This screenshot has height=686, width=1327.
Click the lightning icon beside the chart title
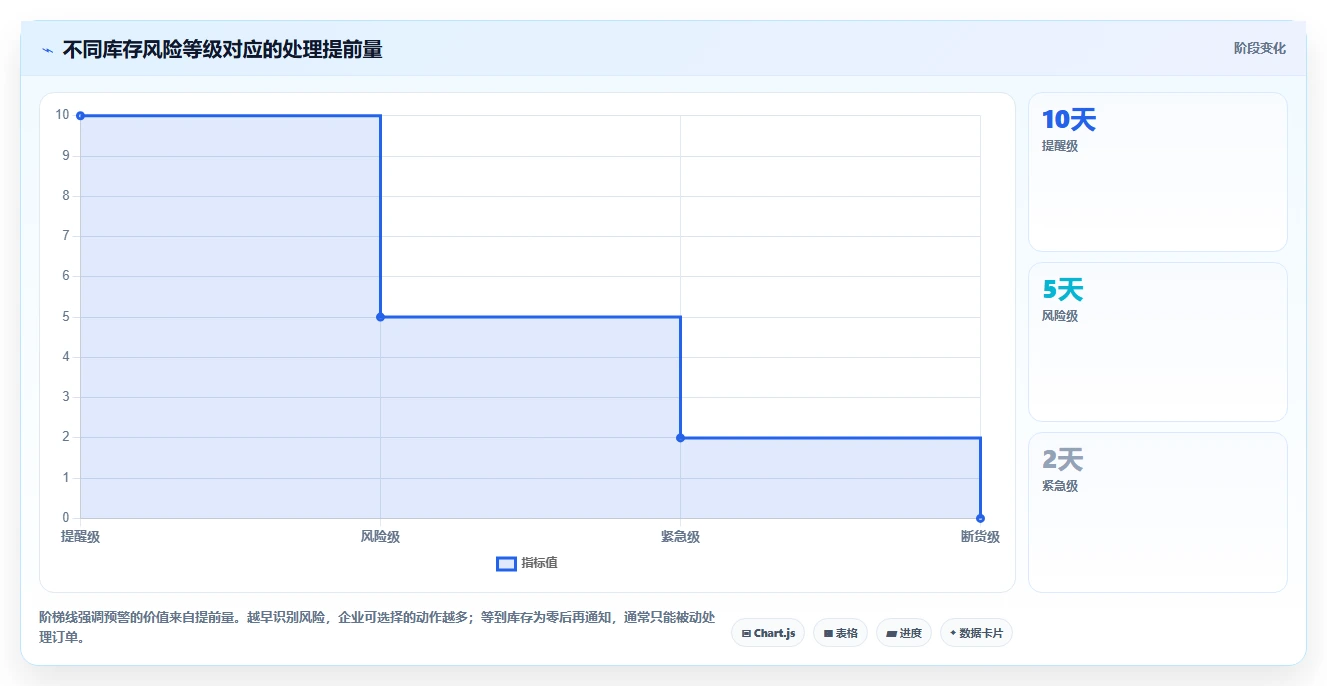(x=47, y=50)
